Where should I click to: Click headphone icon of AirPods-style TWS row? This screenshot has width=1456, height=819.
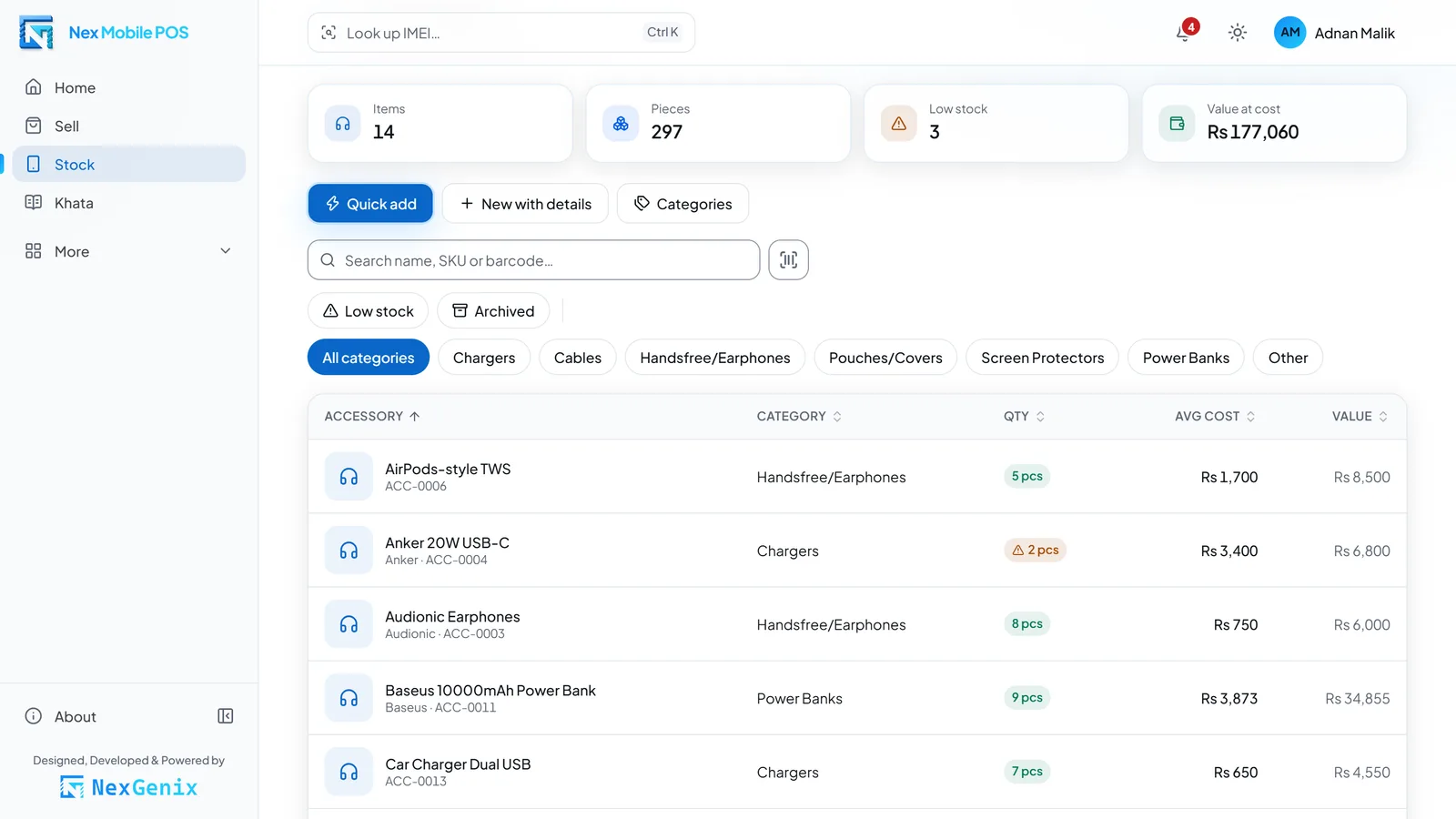[349, 477]
